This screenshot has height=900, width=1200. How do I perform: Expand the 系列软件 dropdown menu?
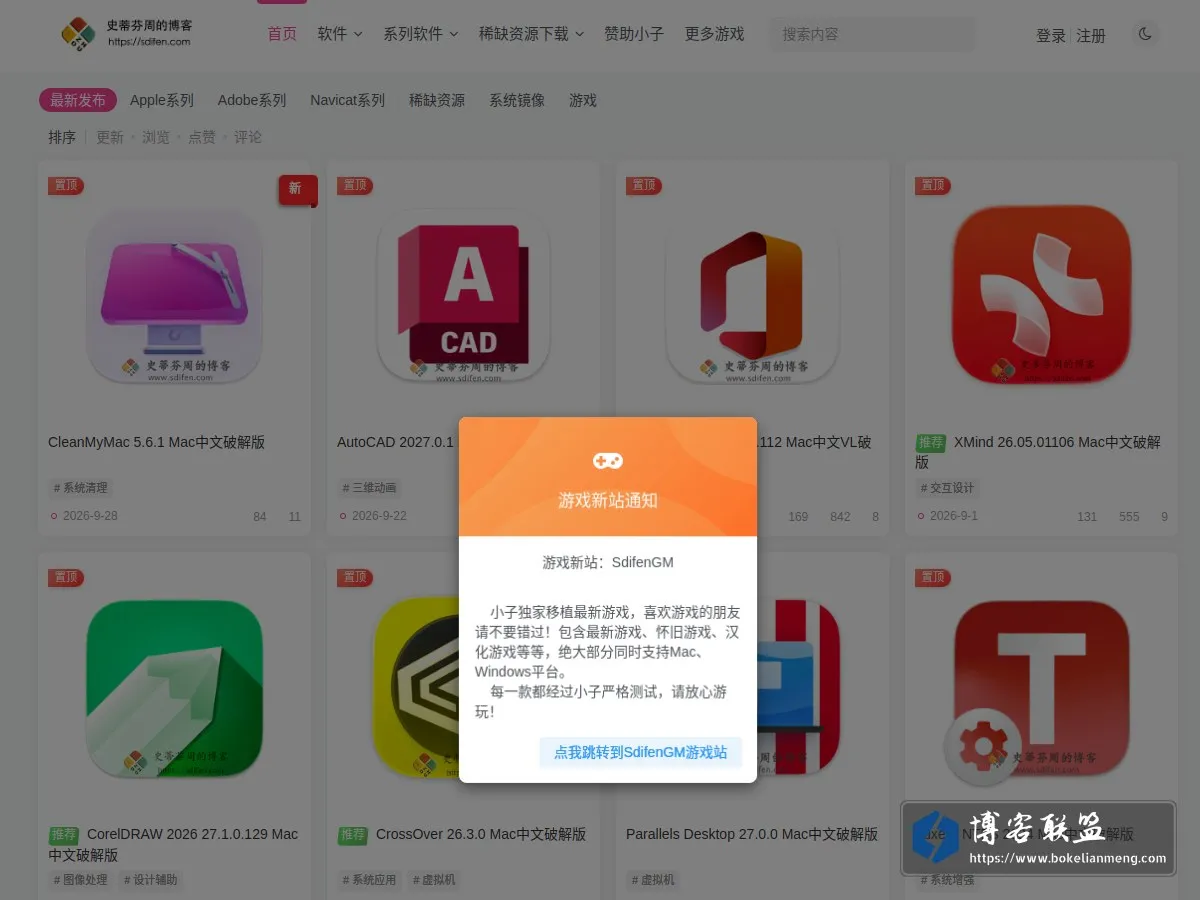(x=420, y=34)
